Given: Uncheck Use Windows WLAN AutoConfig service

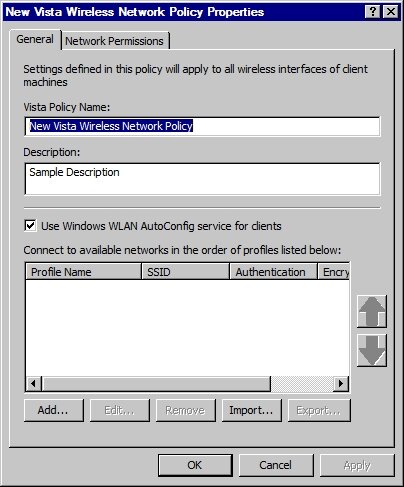Looking at the screenshot, I should click(x=31, y=226).
